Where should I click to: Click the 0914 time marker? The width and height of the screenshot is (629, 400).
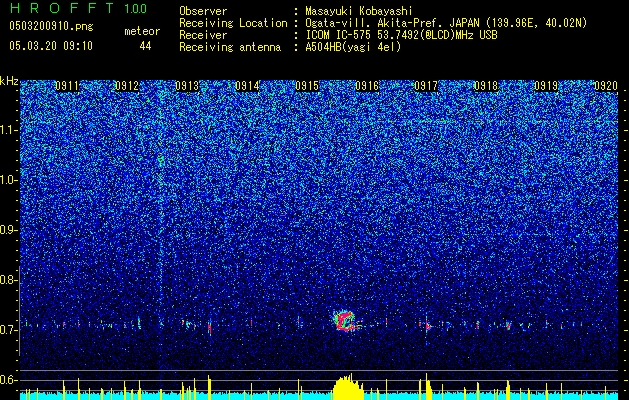247,86
